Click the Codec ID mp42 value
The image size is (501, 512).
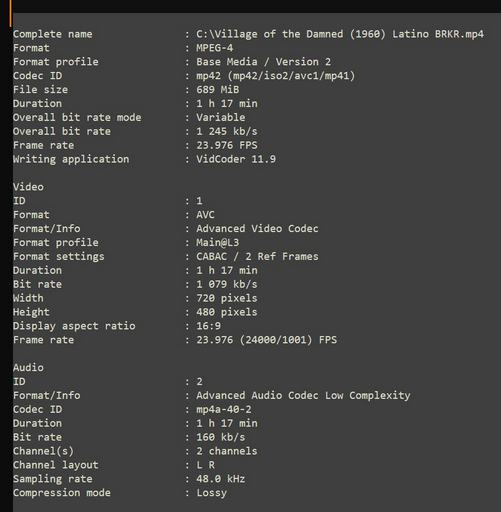pyautogui.click(x=275, y=76)
